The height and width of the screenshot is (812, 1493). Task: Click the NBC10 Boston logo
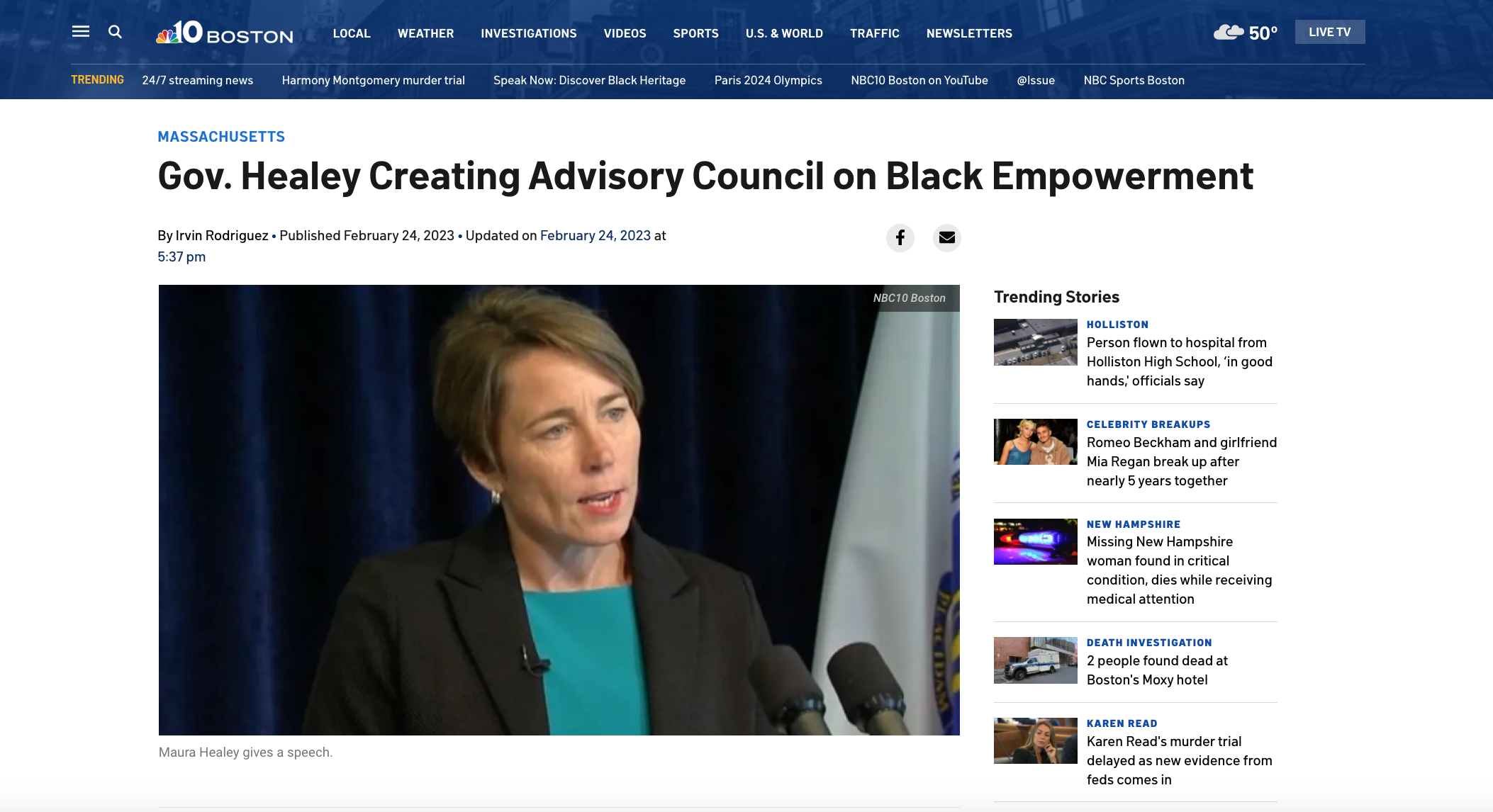tap(225, 33)
